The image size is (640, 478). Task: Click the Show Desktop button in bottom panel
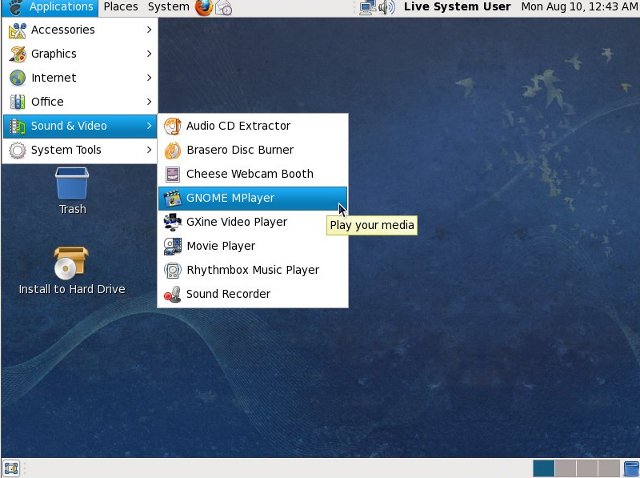tap(11, 468)
